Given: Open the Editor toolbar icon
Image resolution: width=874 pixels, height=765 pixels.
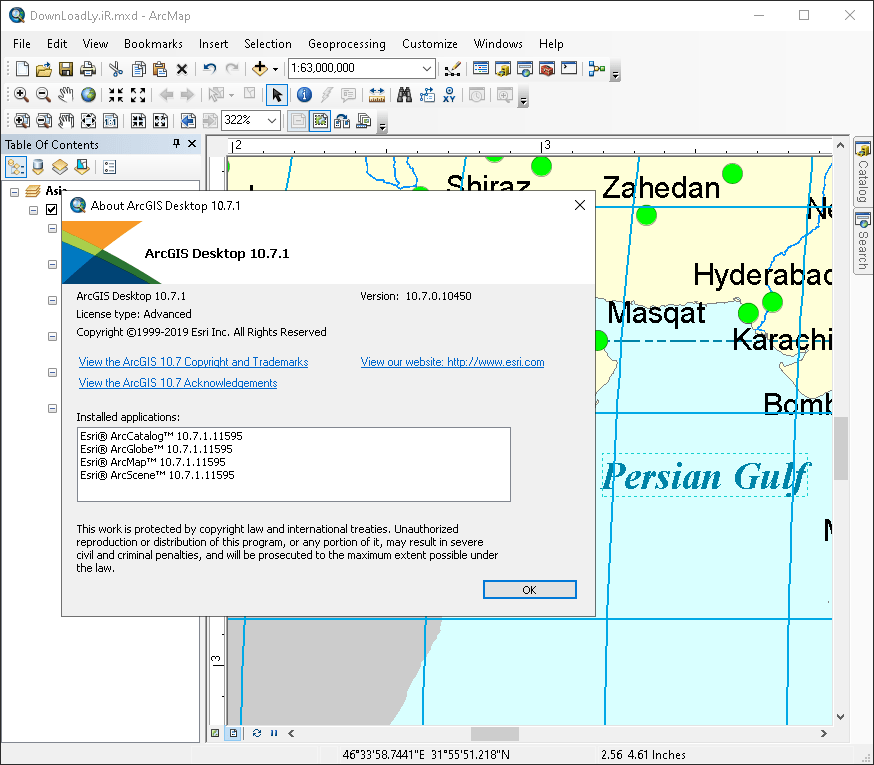Looking at the screenshot, I should (453, 69).
